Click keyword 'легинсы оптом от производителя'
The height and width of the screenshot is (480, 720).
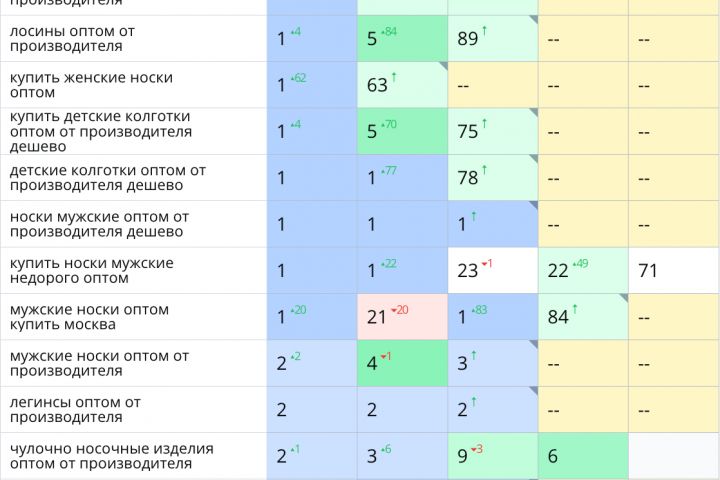[x=75, y=409]
